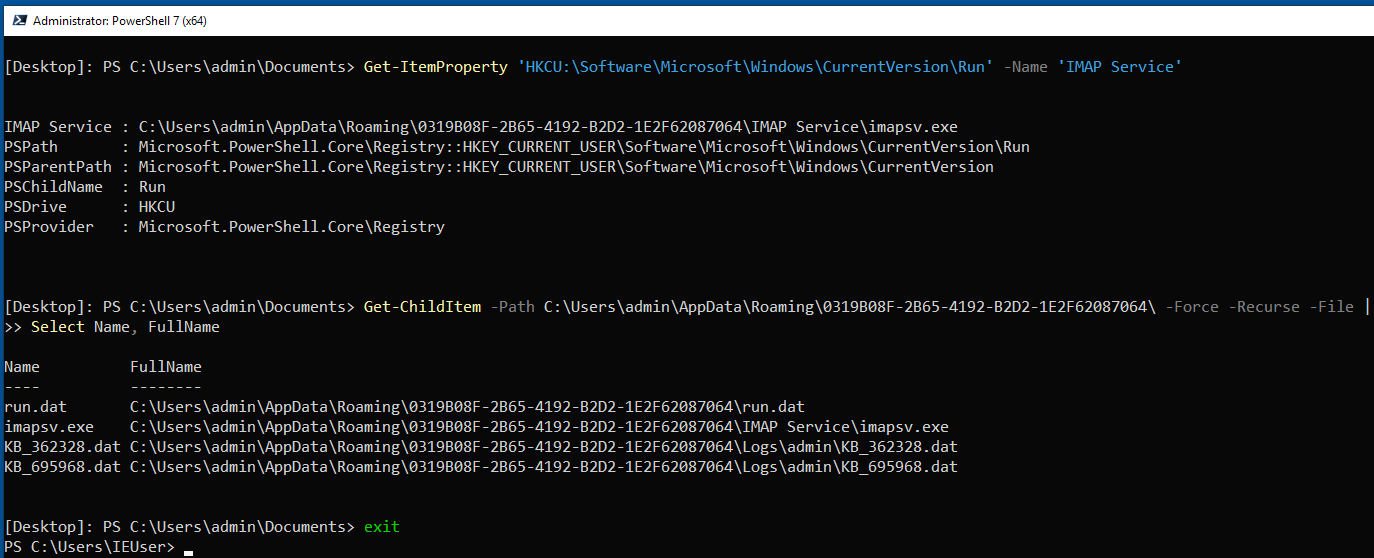Click the PSPath output value line
This screenshot has width=1374, height=558.
[584, 147]
